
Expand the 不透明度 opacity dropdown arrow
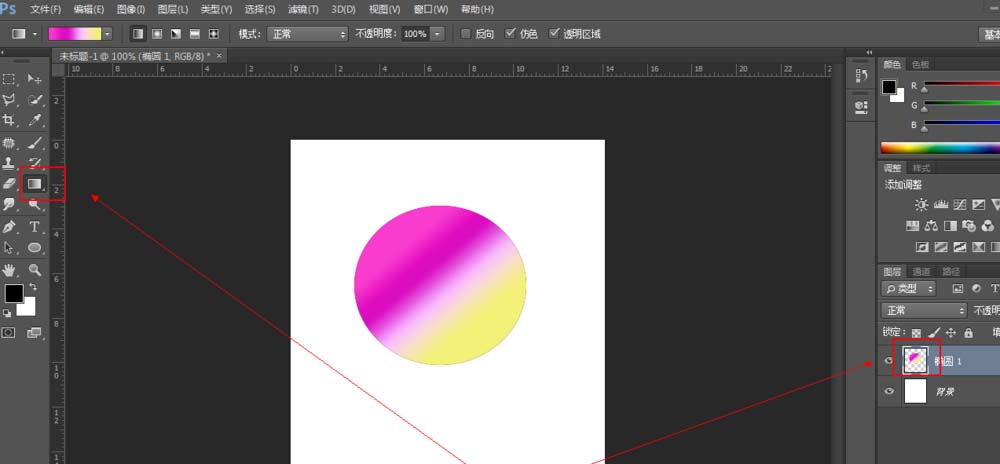click(437, 34)
